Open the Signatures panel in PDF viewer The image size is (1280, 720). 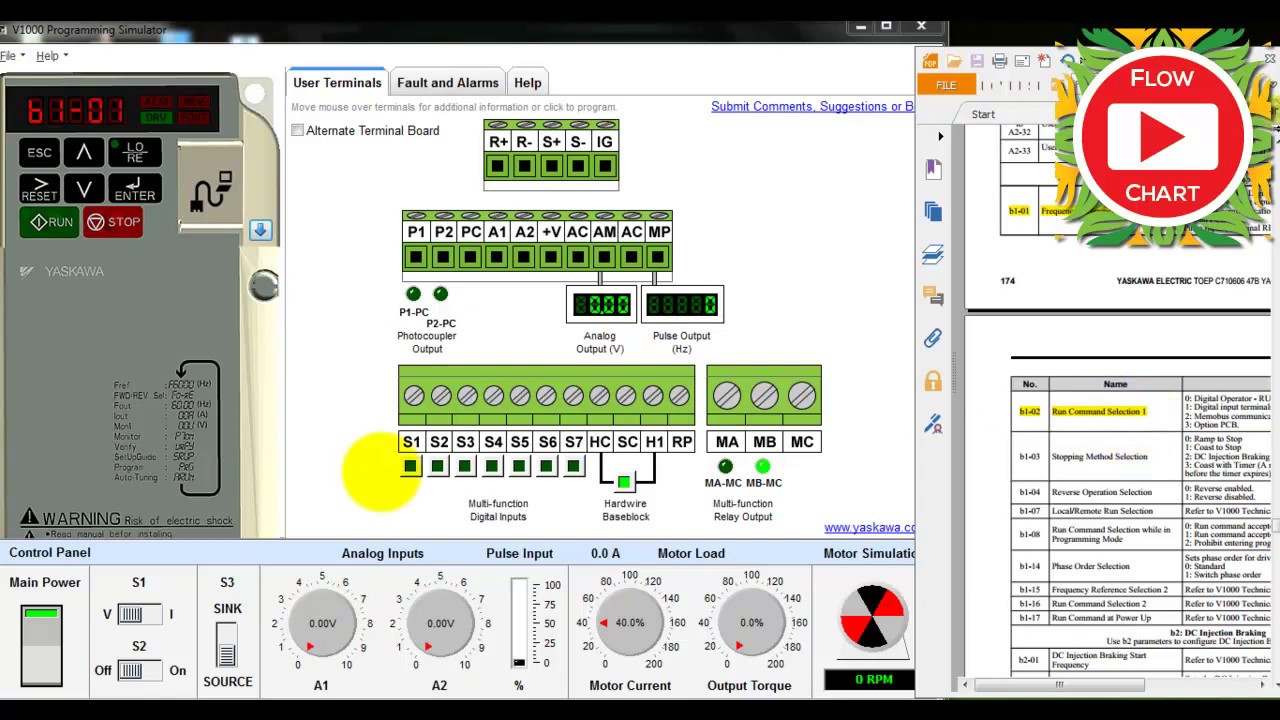[x=934, y=424]
